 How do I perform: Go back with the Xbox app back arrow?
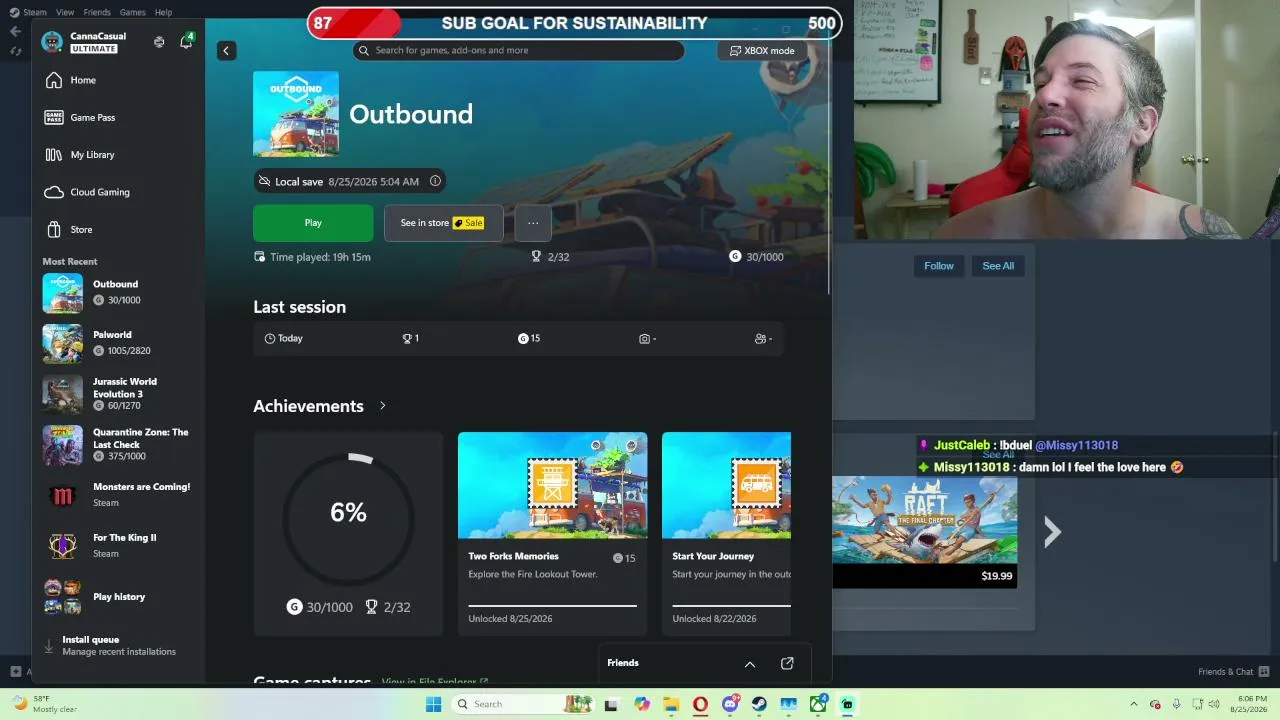[x=226, y=50]
